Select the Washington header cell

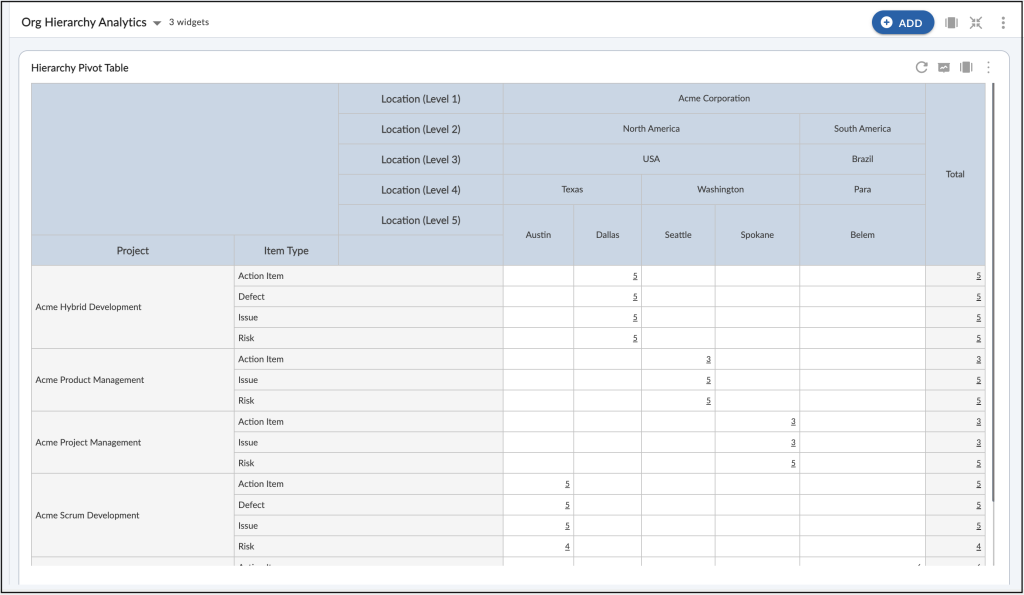[x=720, y=189]
